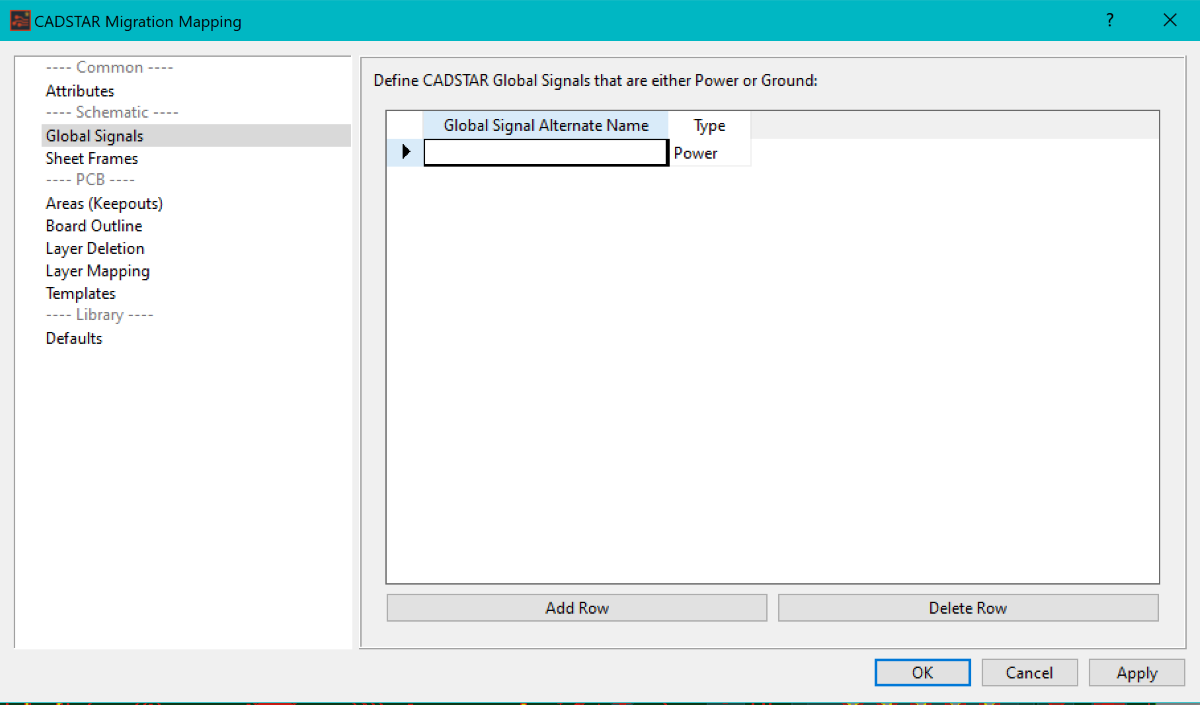Select the row using its arrow indicator
1200x705 pixels.
click(405, 152)
